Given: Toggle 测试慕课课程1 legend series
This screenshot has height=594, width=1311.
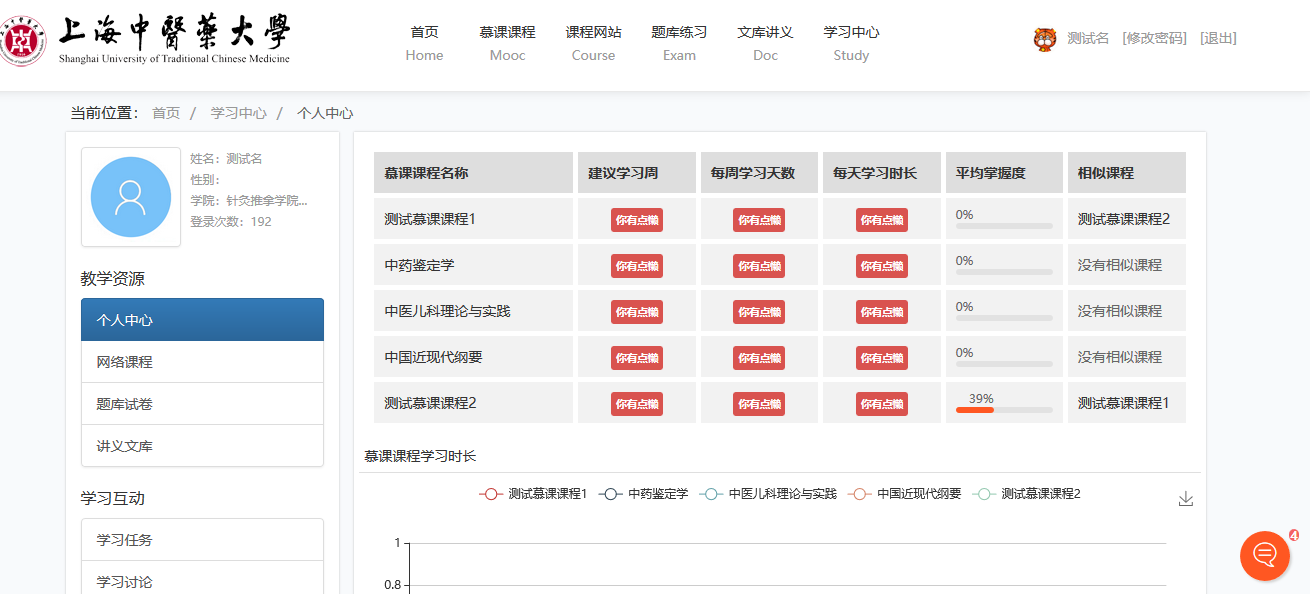Looking at the screenshot, I should pyautogui.click(x=534, y=494).
